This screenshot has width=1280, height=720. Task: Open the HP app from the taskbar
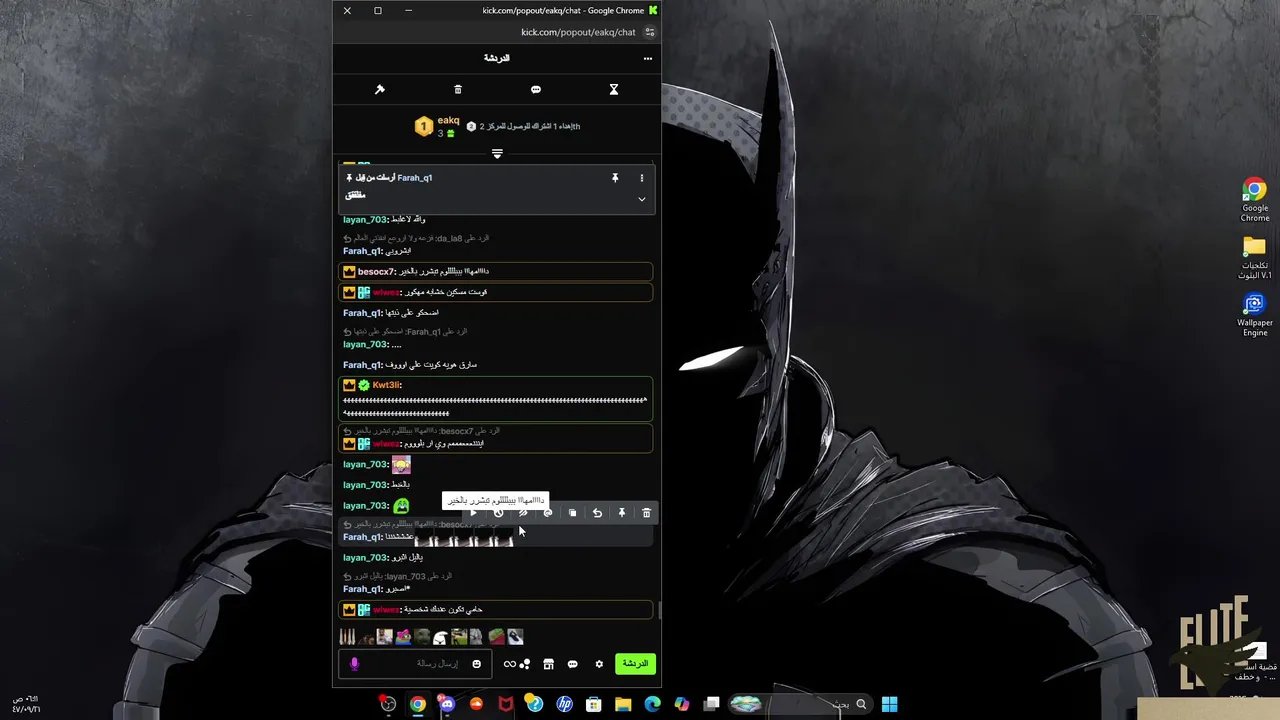(x=564, y=704)
